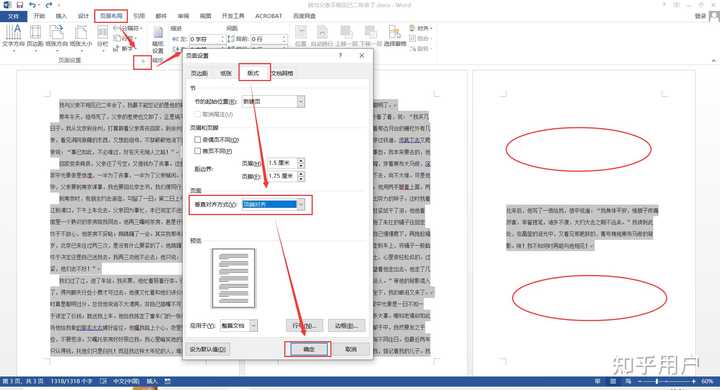This screenshot has width=720, height=390.
Task: Click the help question mark in dialog
Action: 340,55
